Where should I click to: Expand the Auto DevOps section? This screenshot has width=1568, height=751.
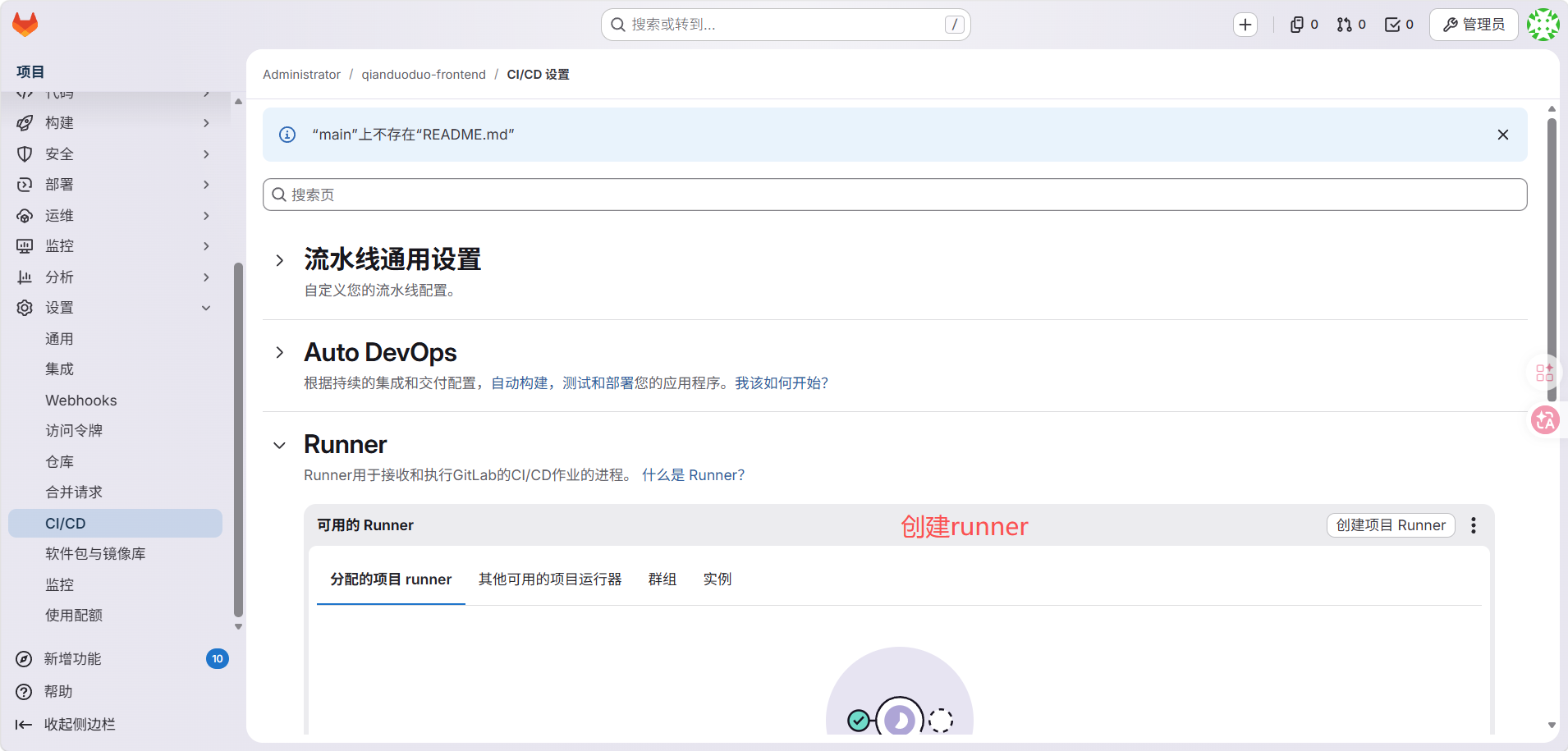coord(280,352)
